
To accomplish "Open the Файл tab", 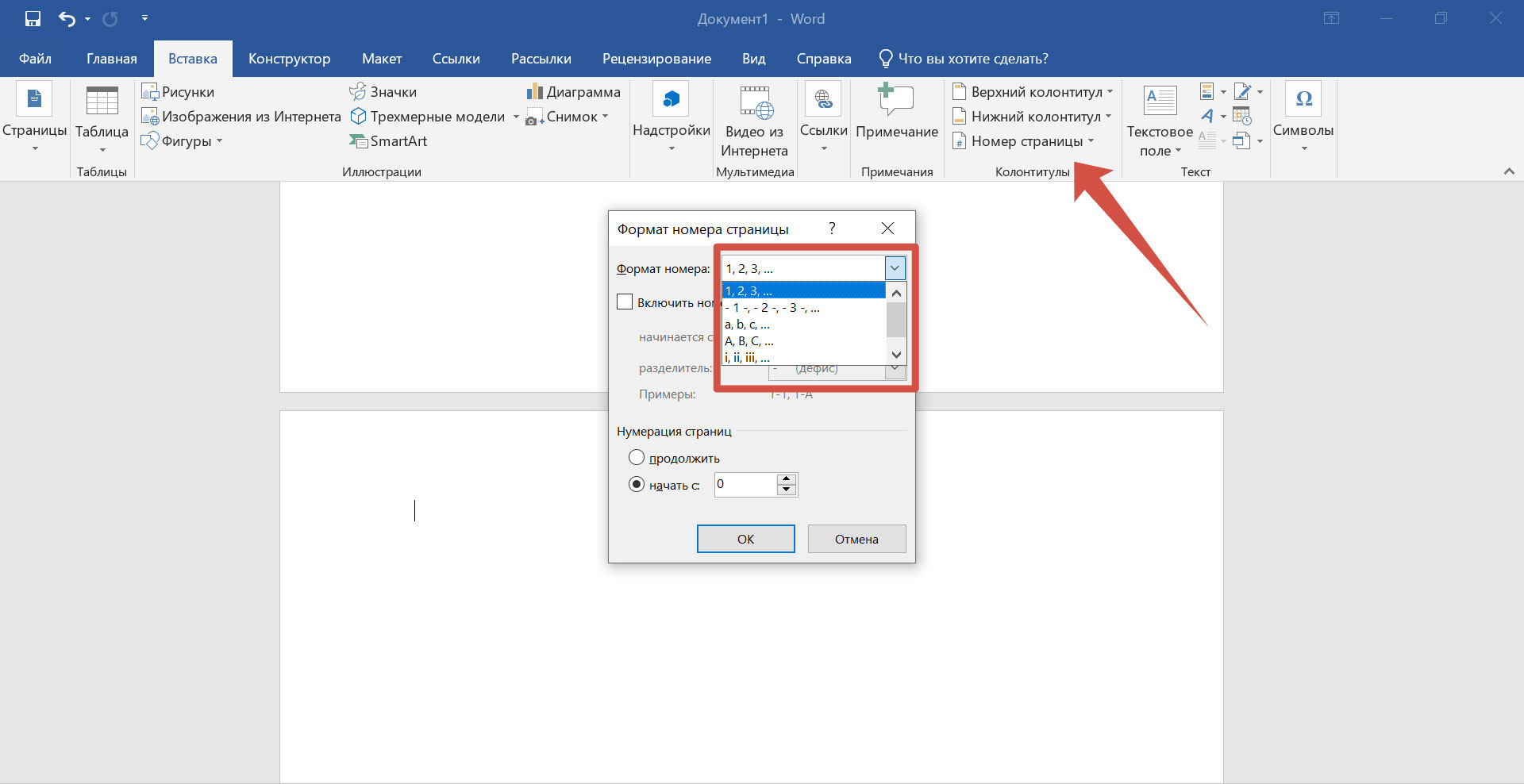I will [x=35, y=59].
